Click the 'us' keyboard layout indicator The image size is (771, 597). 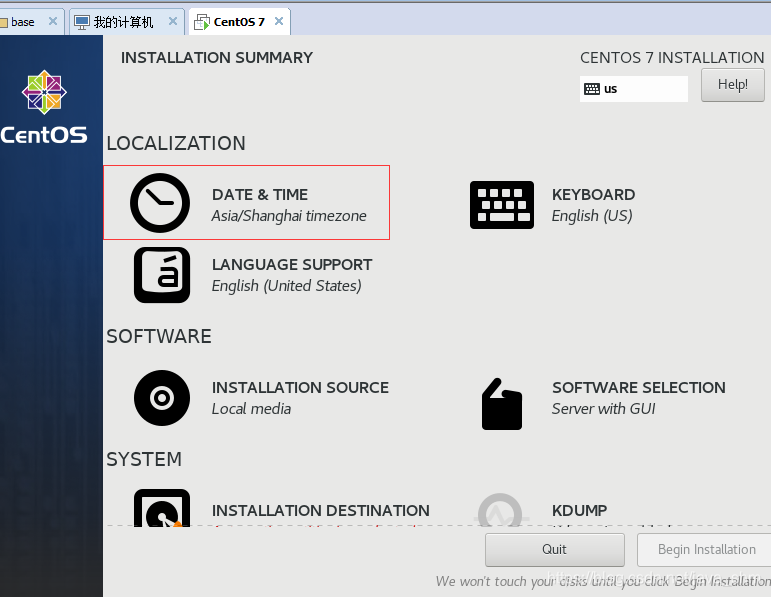(633, 89)
